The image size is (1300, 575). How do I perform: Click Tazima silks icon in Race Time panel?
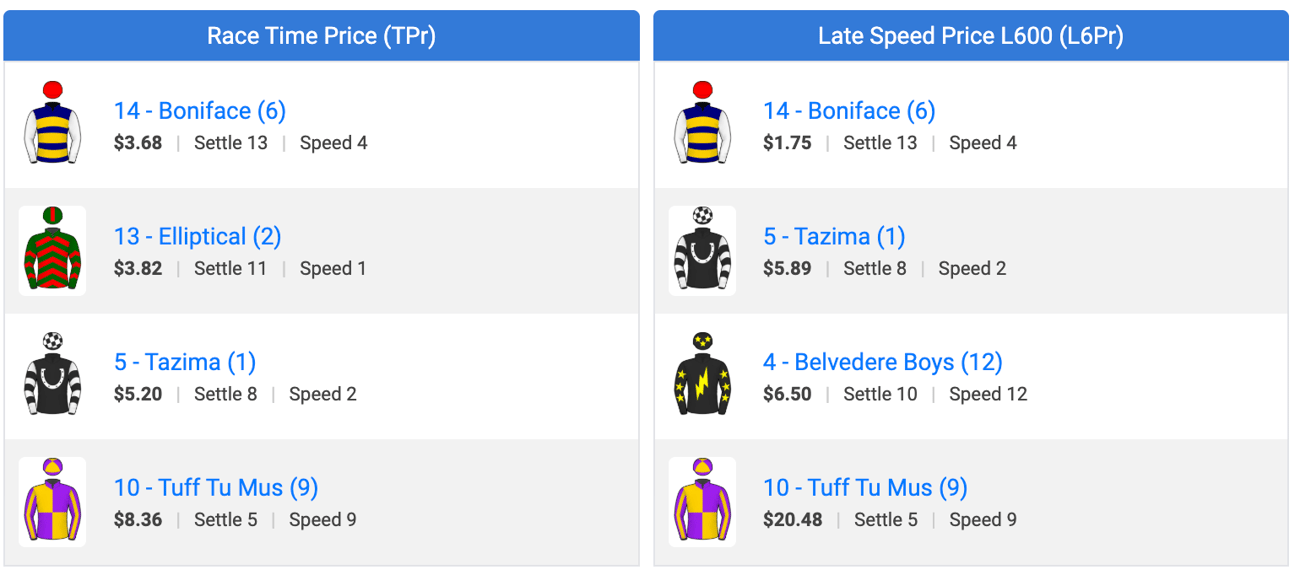tap(52, 375)
